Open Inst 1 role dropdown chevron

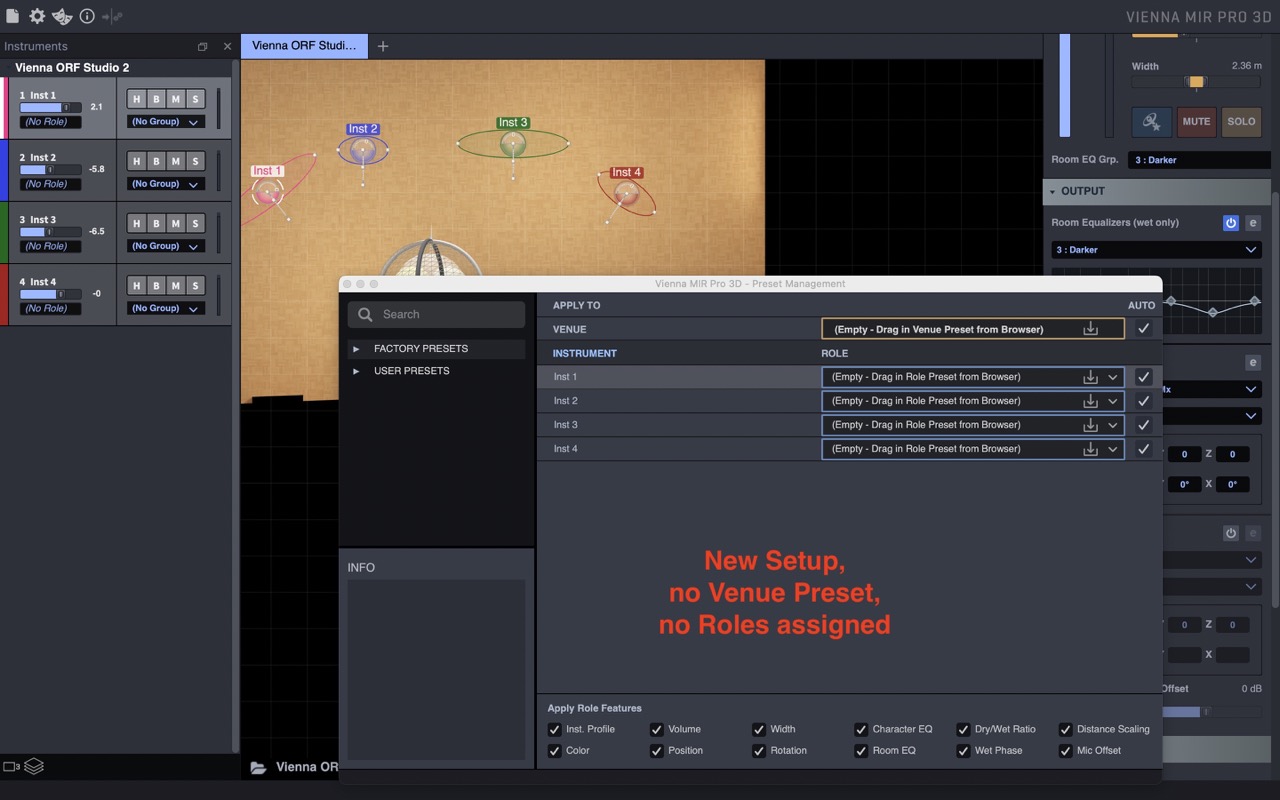point(1112,377)
